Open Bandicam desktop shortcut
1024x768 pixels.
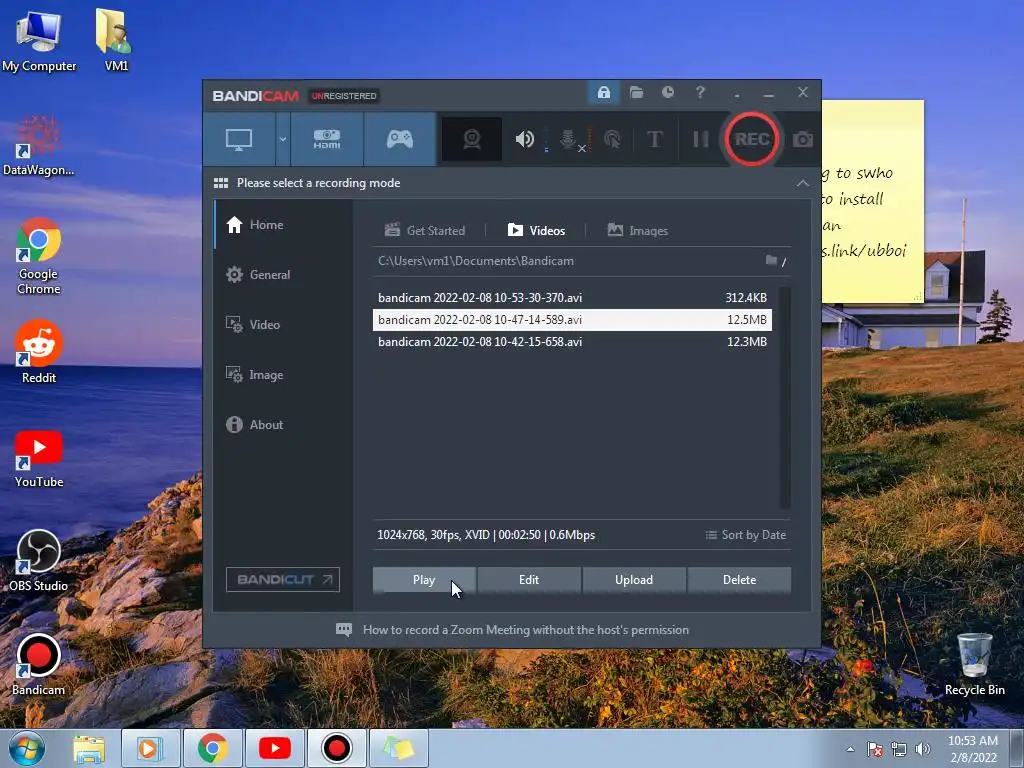(39, 664)
